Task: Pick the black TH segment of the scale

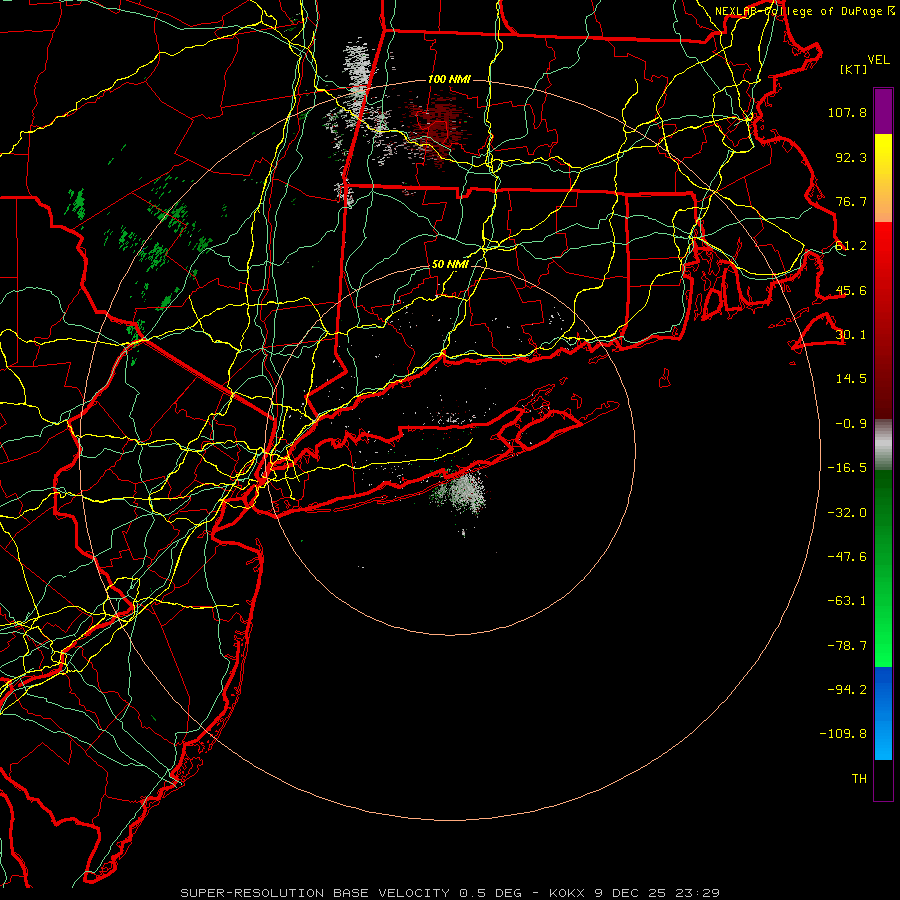Action: pyautogui.click(x=883, y=779)
